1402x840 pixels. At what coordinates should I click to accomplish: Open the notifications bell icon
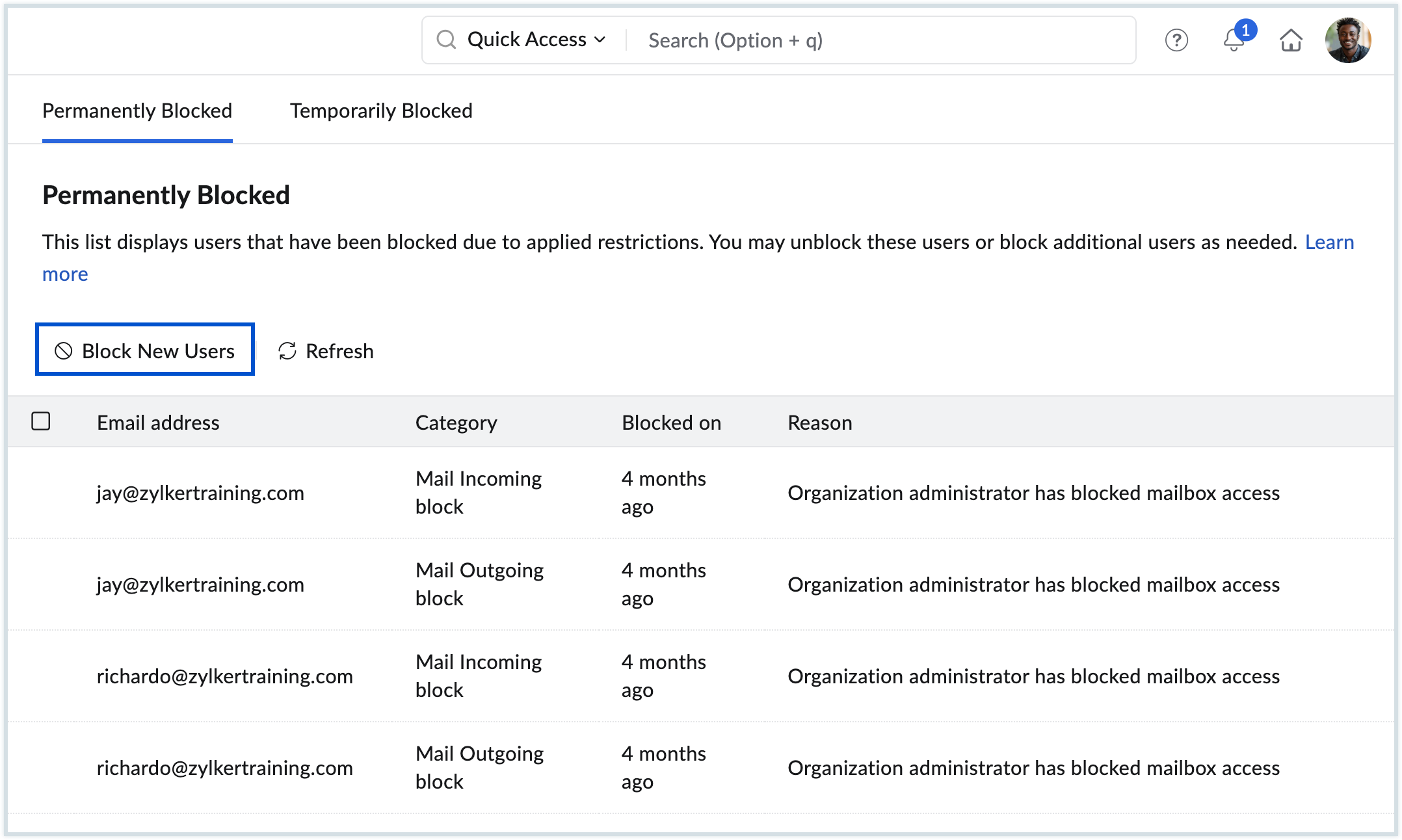[1233, 42]
